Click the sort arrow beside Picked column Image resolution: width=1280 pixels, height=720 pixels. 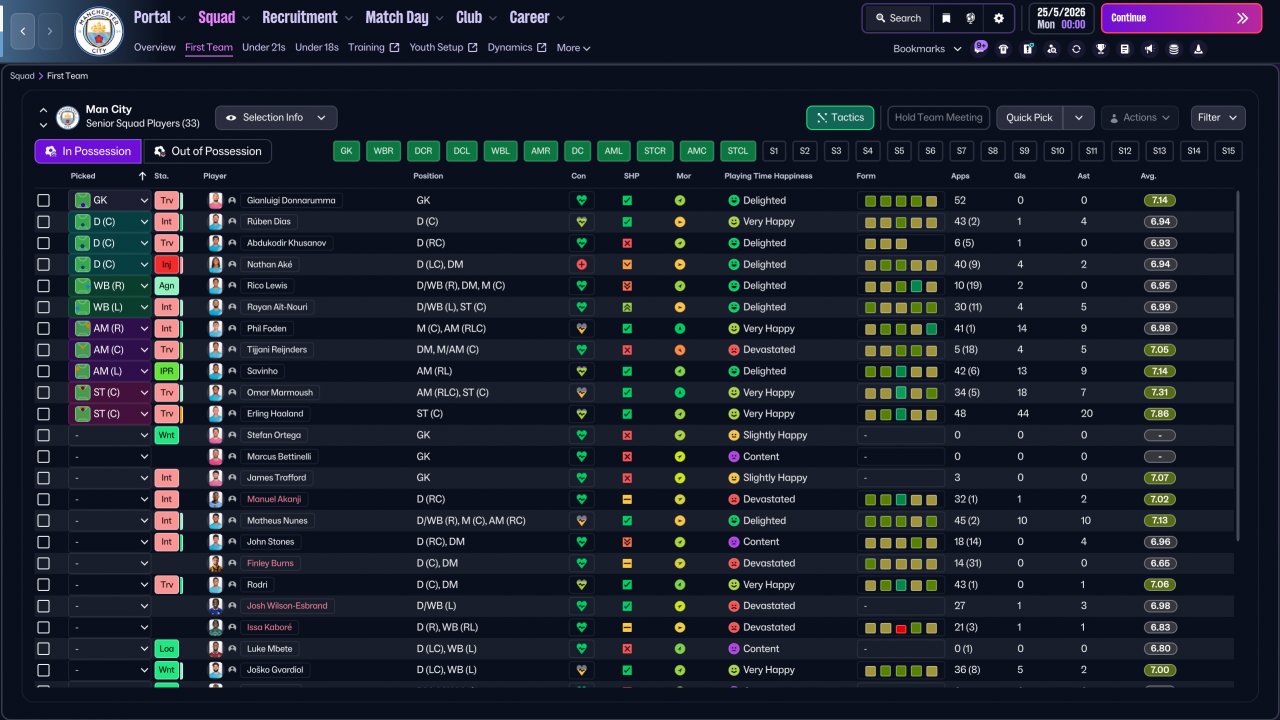pyautogui.click(x=142, y=176)
